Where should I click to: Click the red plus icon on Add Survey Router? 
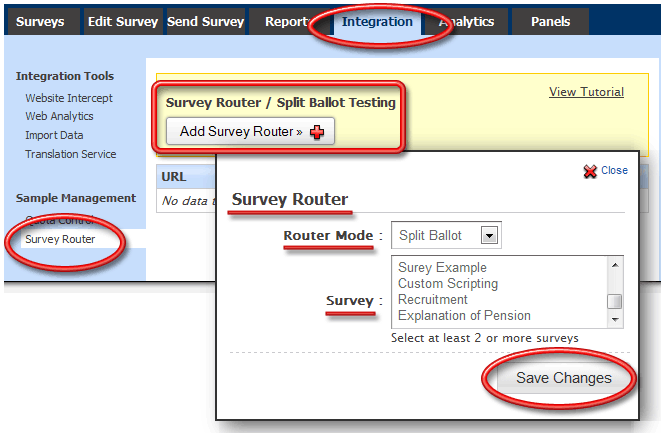[317, 132]
